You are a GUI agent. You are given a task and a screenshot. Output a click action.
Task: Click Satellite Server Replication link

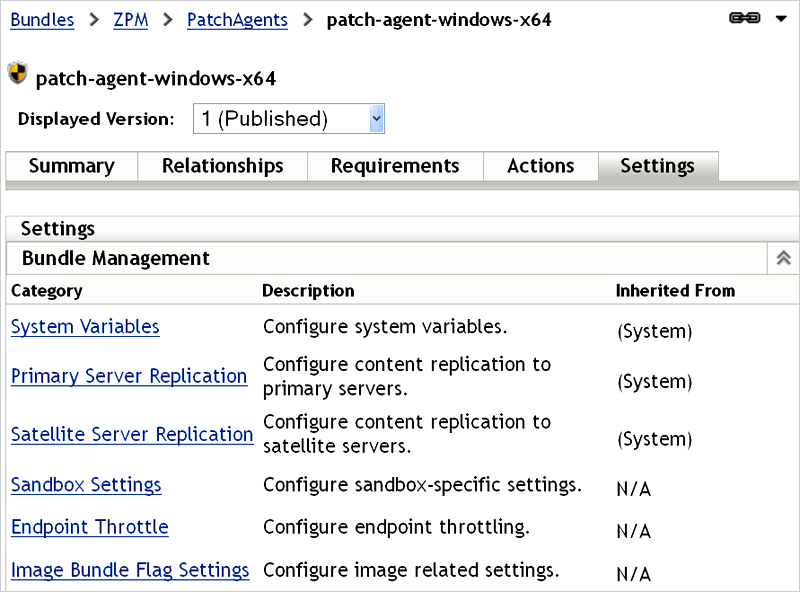tap(132, 434)
